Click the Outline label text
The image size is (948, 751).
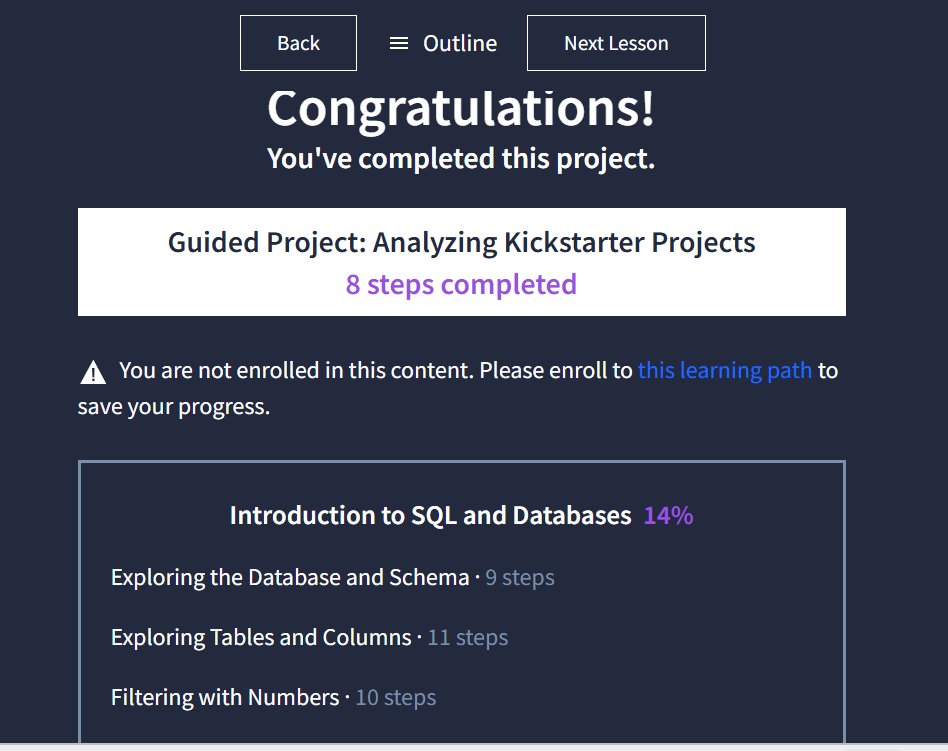460,43
